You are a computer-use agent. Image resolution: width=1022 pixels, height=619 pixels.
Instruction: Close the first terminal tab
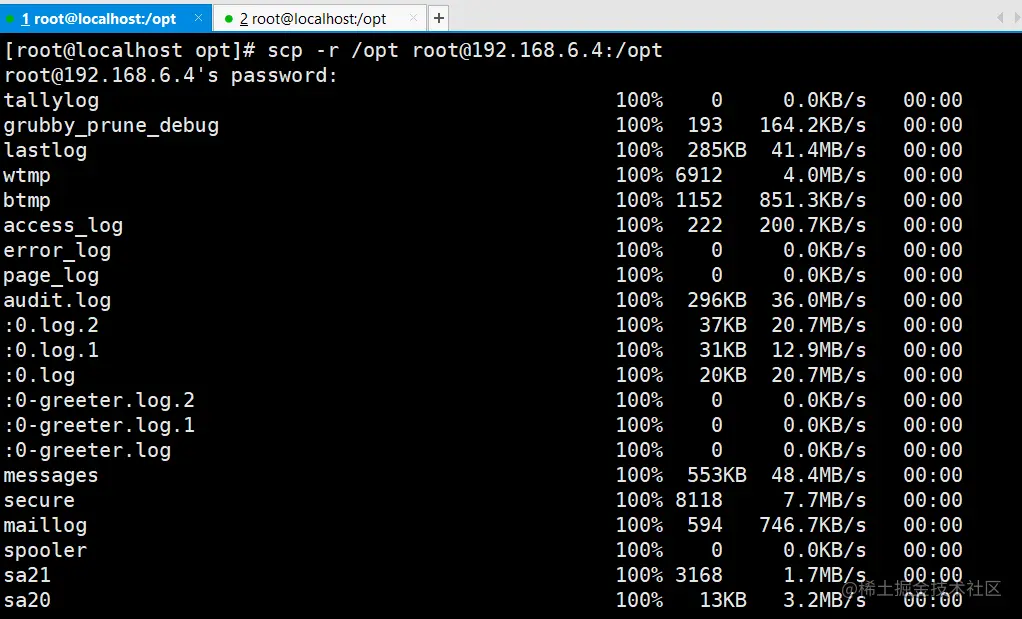198,18
